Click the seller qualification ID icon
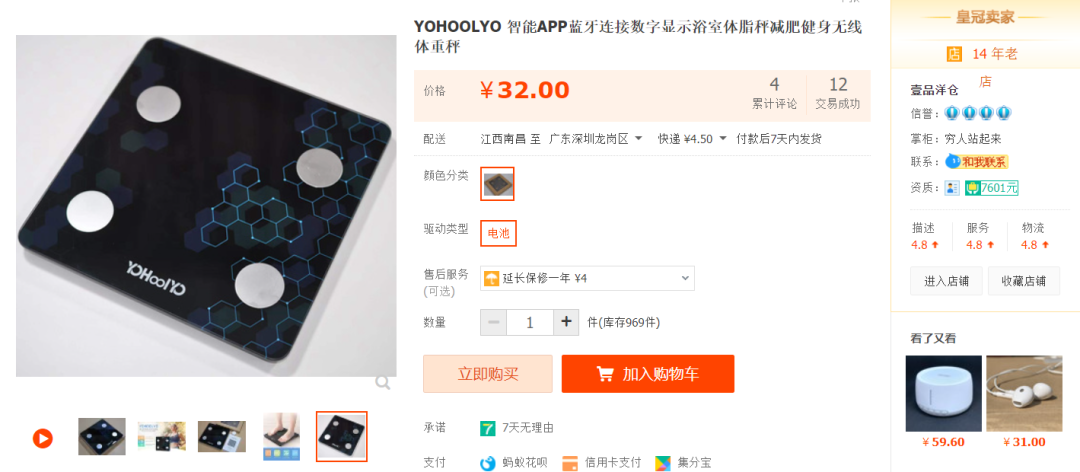The width and height of the screenshot is (1080, 472). [x=953, y=187]
